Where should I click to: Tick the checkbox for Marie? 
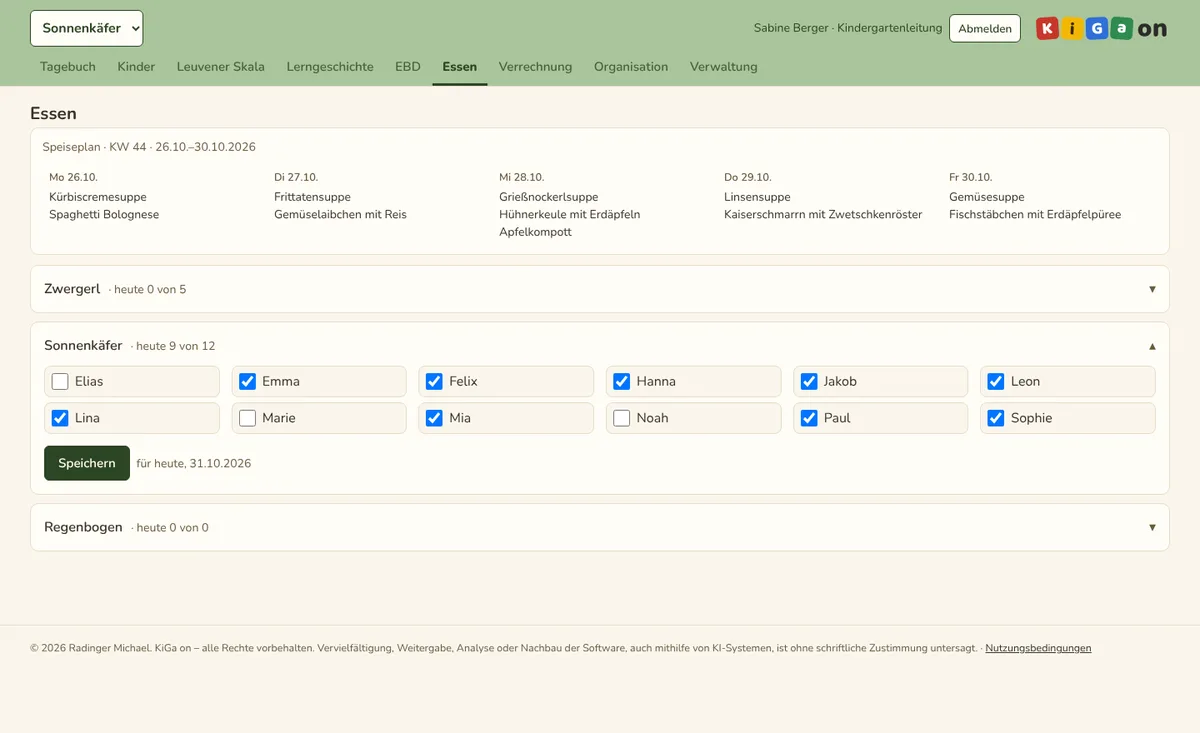click(247, 418)
